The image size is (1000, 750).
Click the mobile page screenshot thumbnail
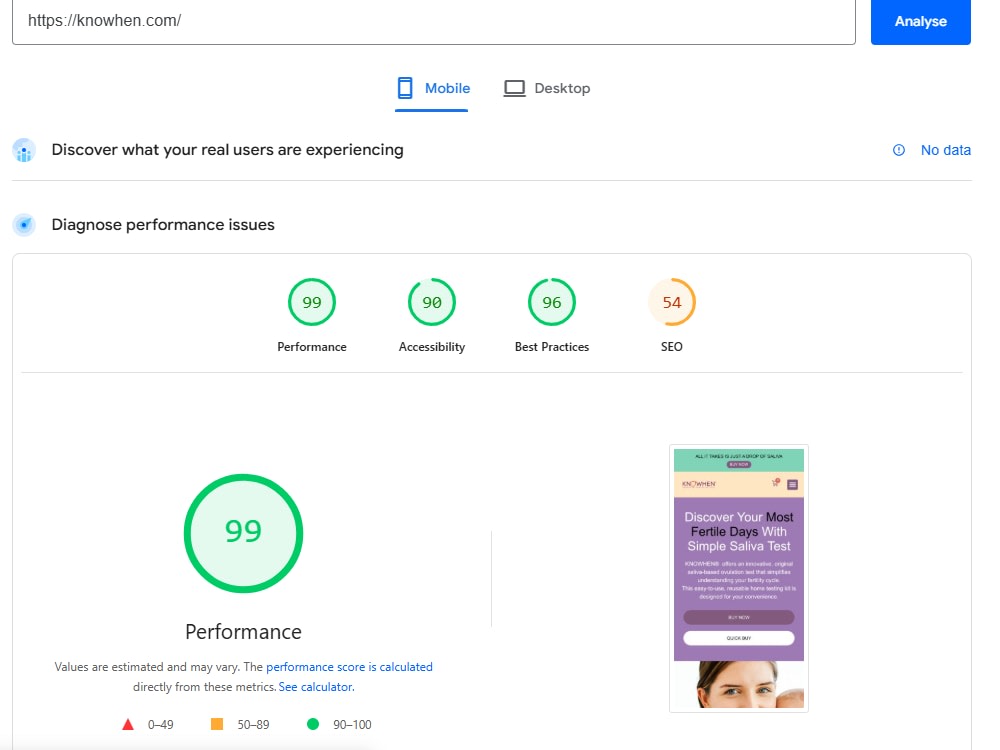[x=739, y=578]
